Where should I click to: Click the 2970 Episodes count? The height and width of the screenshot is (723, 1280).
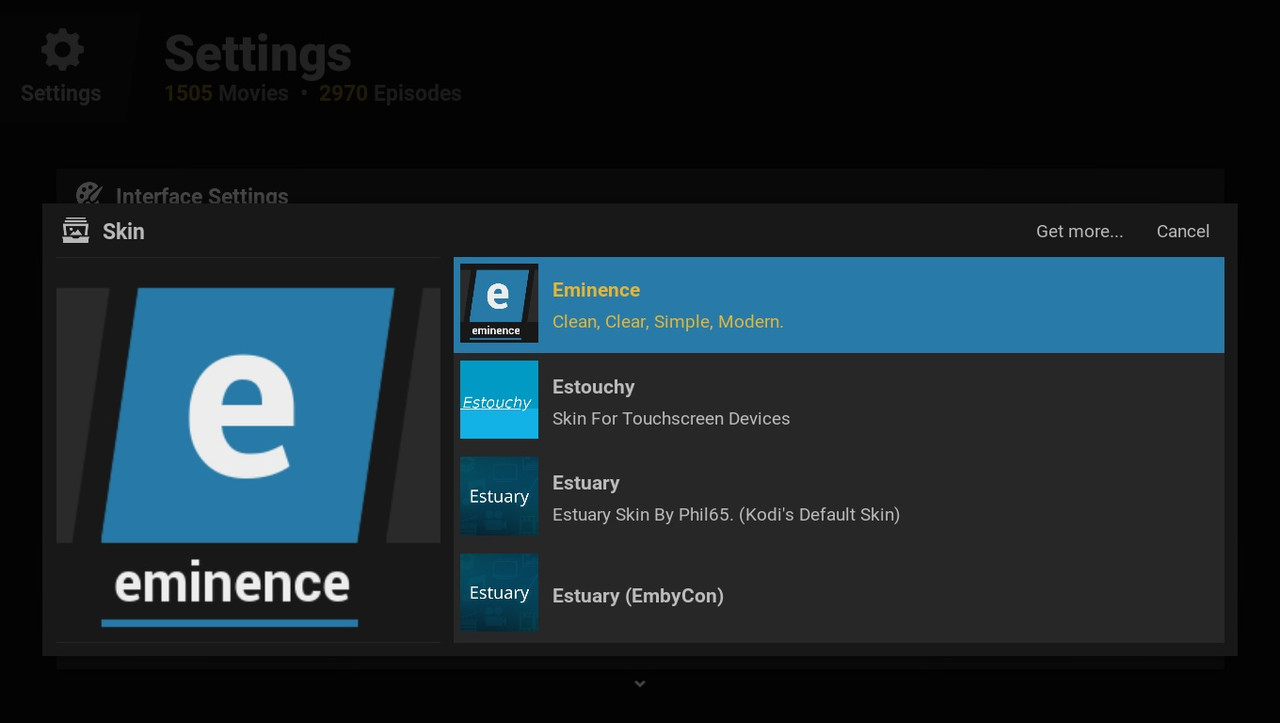390,93
